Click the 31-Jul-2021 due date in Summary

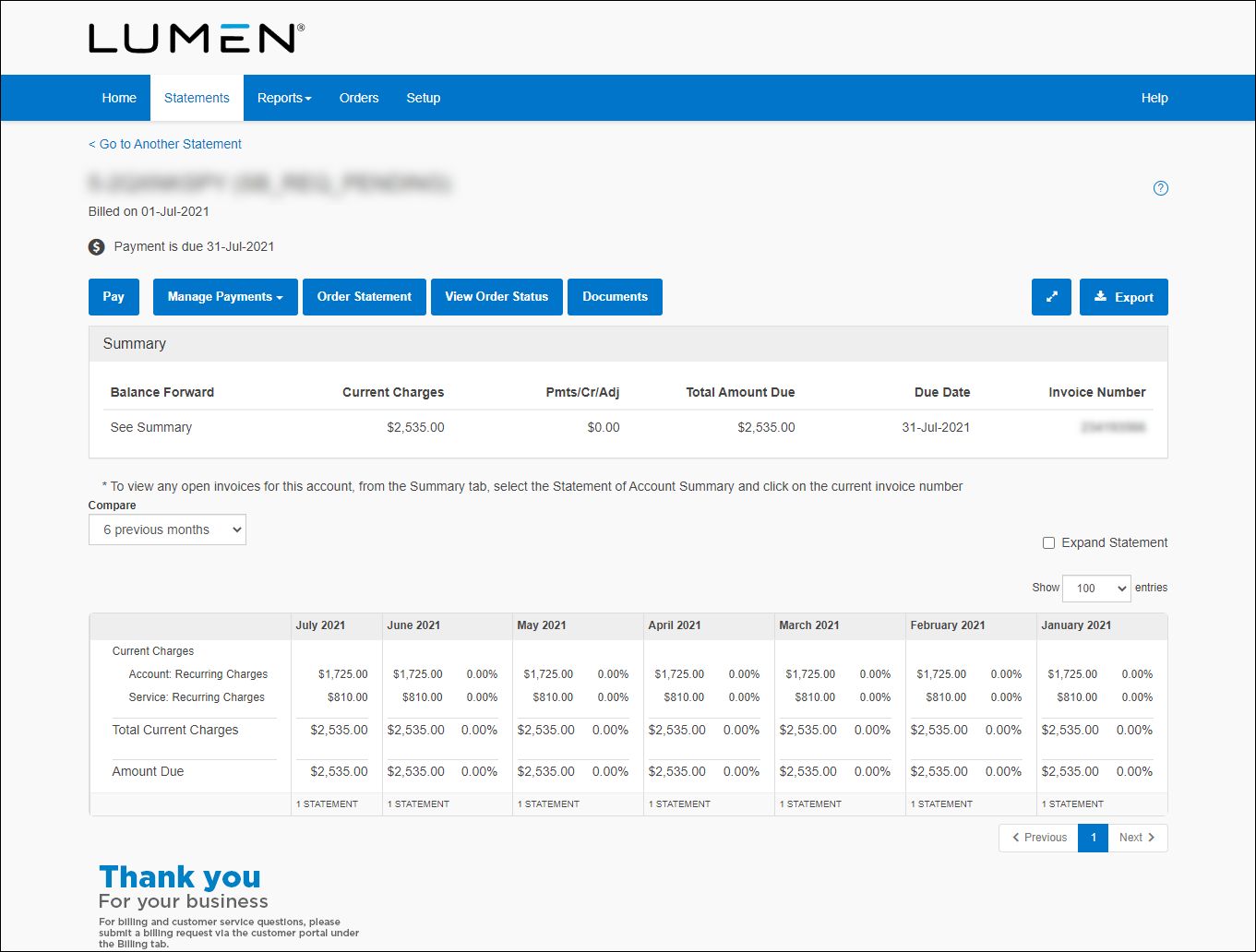point(936,427)
